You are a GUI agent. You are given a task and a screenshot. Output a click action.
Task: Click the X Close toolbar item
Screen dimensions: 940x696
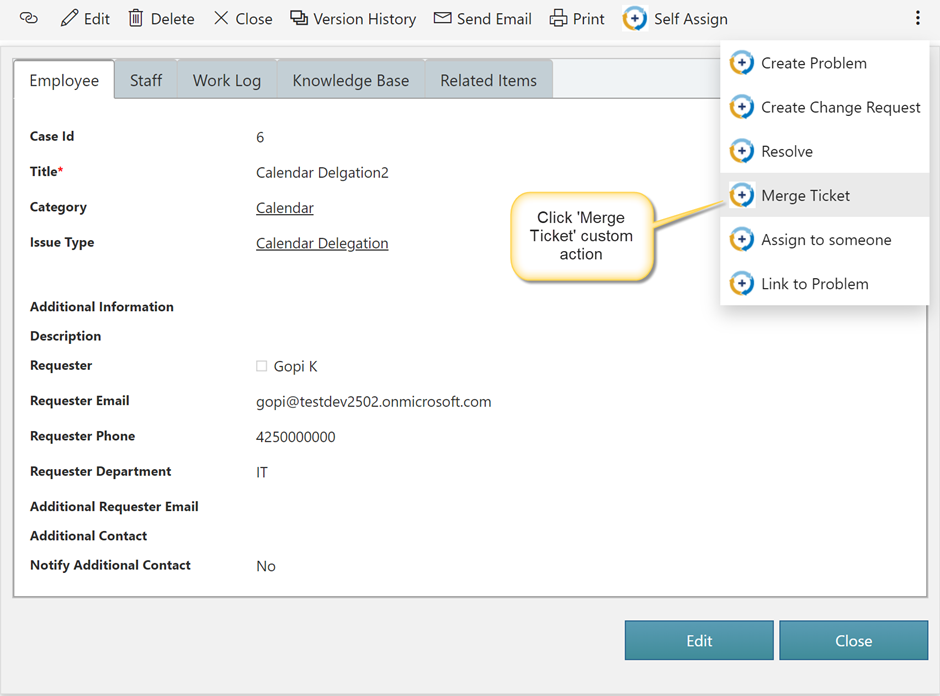[x=243, y=19]
